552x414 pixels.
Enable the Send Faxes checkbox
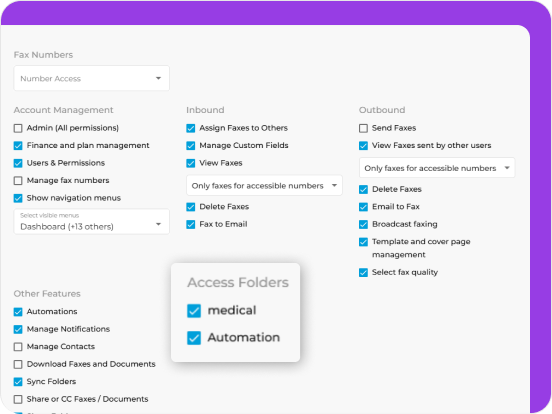click(363, 128)
